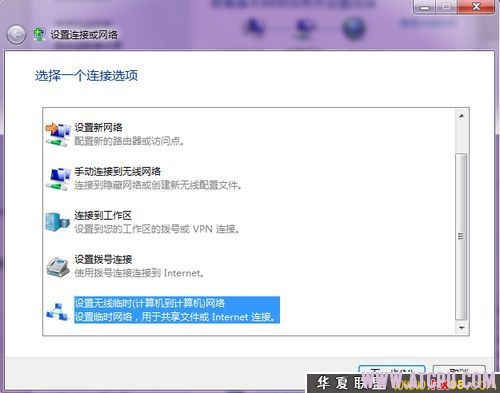This screenshot has width=500, height=393.
Task: Choose 手动连接到无线网络 option title
Action: [118, 172]
